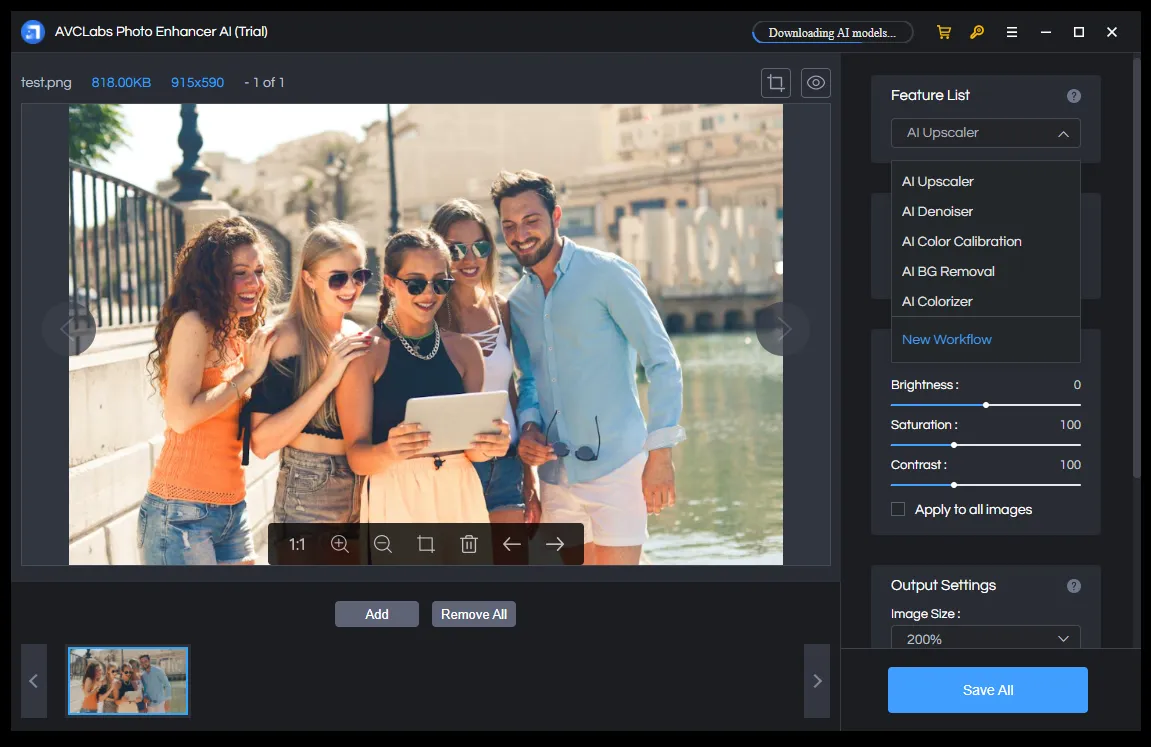Select AI Denoiser from the feature menu

pos(937,211)
